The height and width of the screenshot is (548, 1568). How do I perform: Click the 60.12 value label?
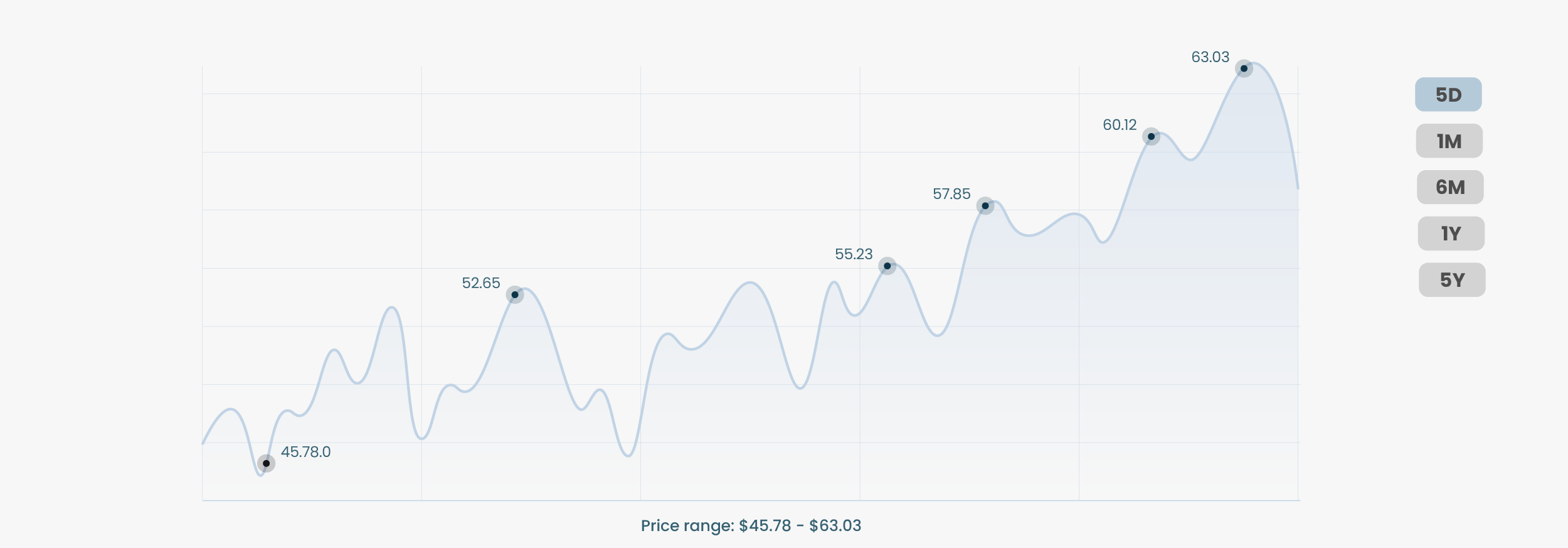coord(1120,125)
